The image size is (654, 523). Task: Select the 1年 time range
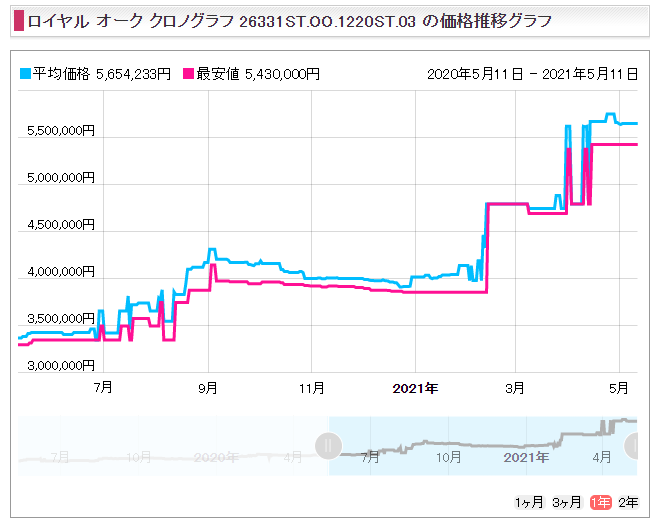click(x=600, y=502)
